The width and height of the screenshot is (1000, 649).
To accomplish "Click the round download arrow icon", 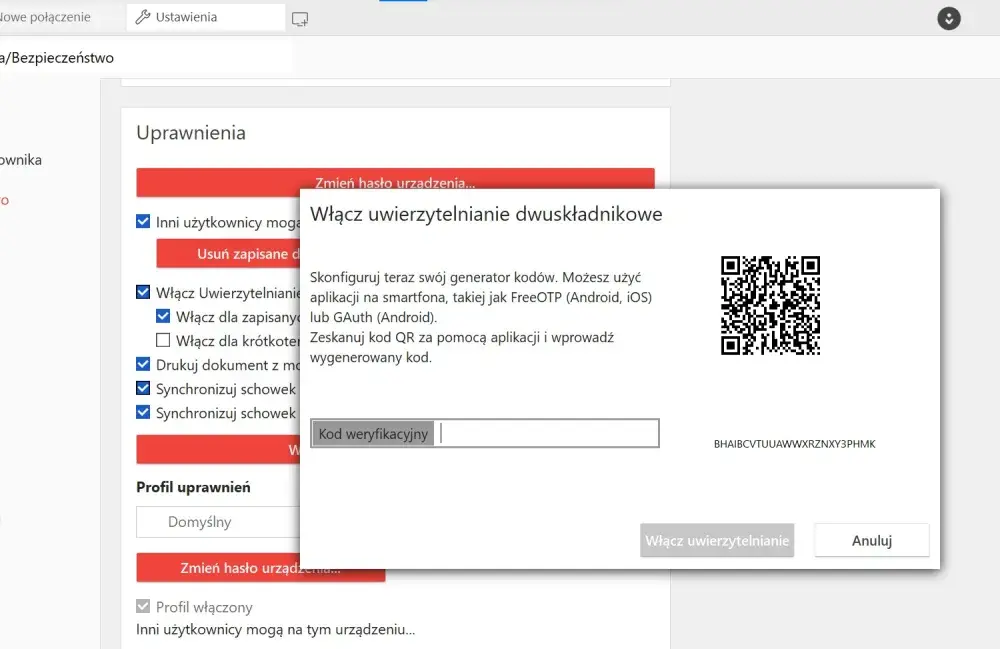I will click(x=949, y=18).
